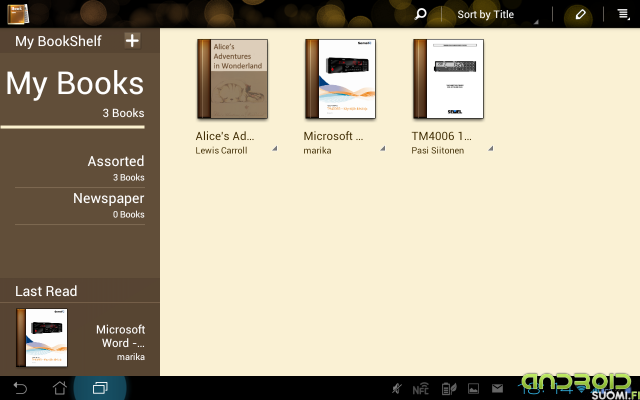This screenshot has height=400, width=640.
Task: Tap the MyLibrary book app icon
Action: click(x=18, y=14)
